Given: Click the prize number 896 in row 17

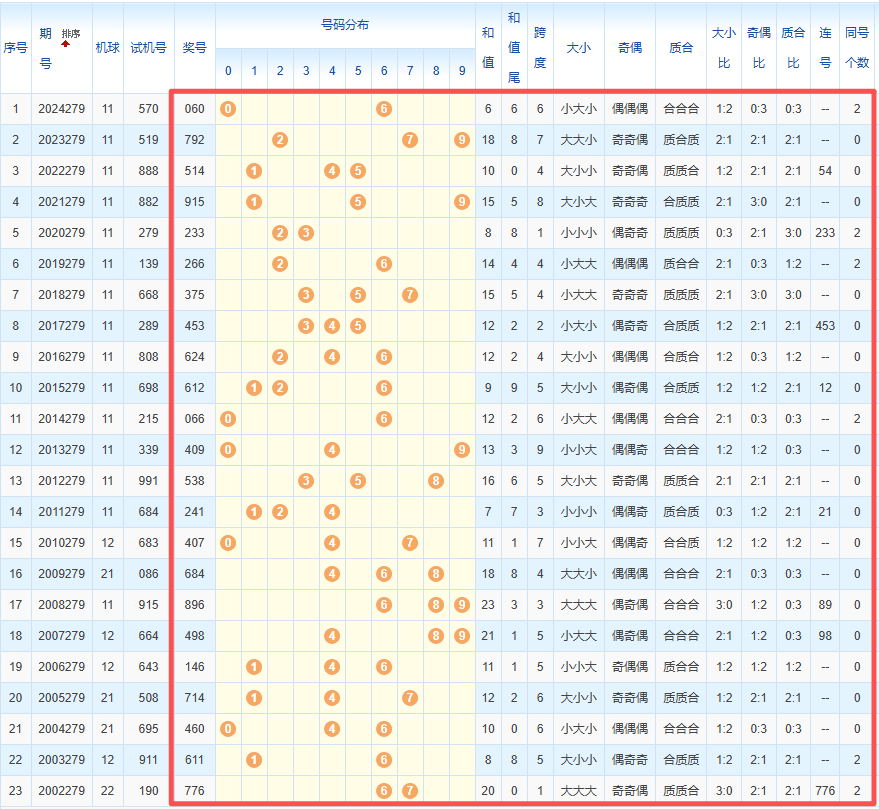Looking at the screenshot, I should 195,605.
